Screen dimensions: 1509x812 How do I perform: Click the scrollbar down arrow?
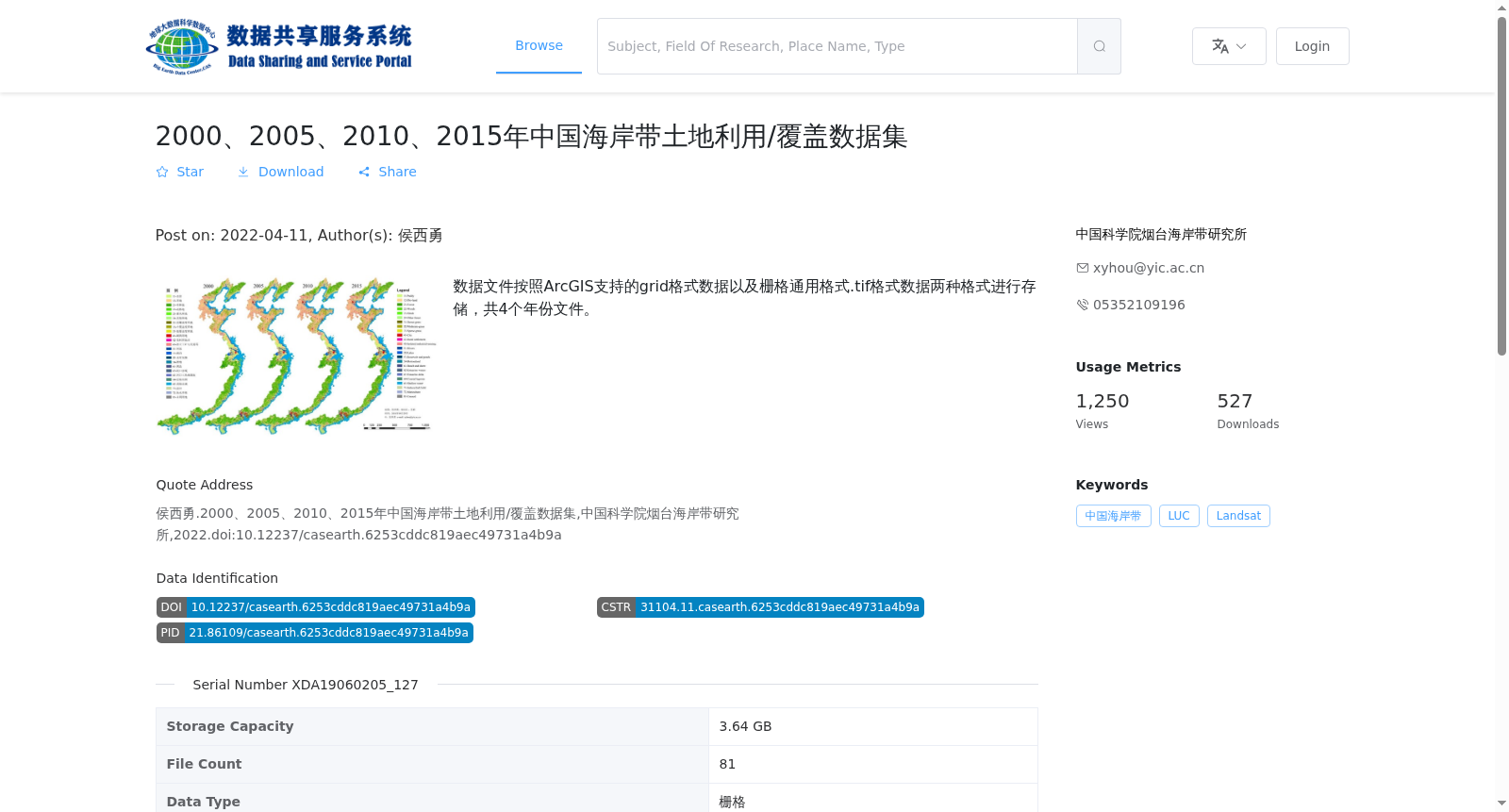click(x=1501, y=804)
